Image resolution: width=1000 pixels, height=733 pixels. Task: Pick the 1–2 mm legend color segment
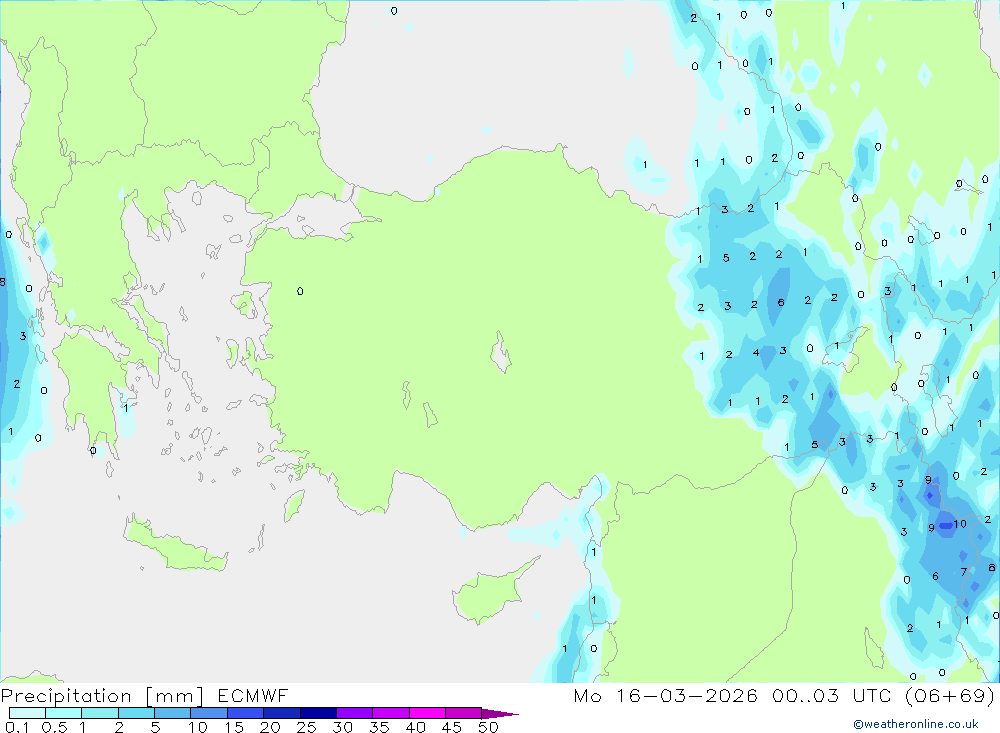[x=100, y=713]
